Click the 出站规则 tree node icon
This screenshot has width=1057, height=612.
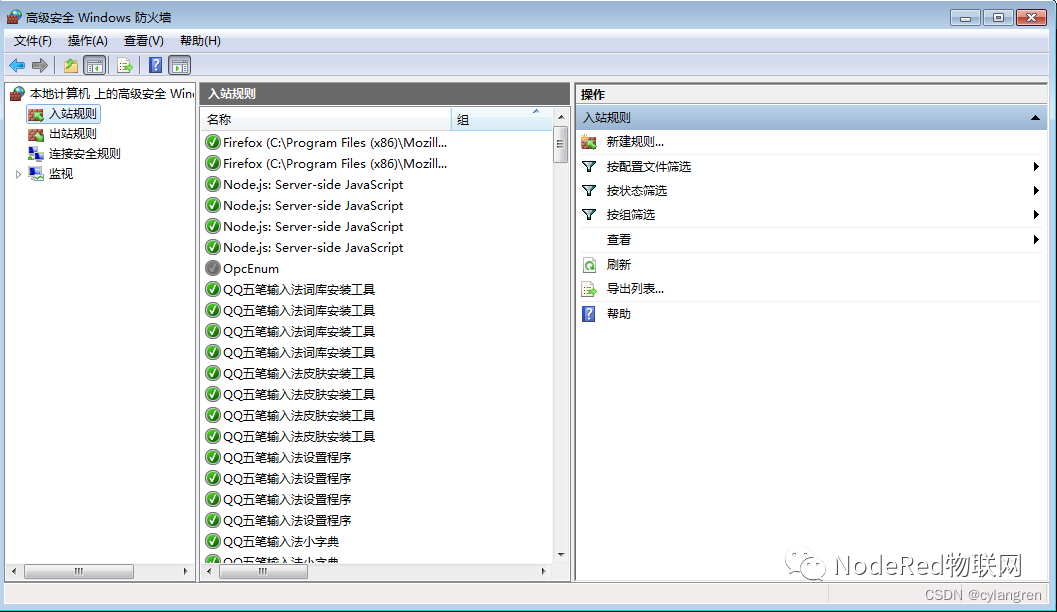coord(36,134)
